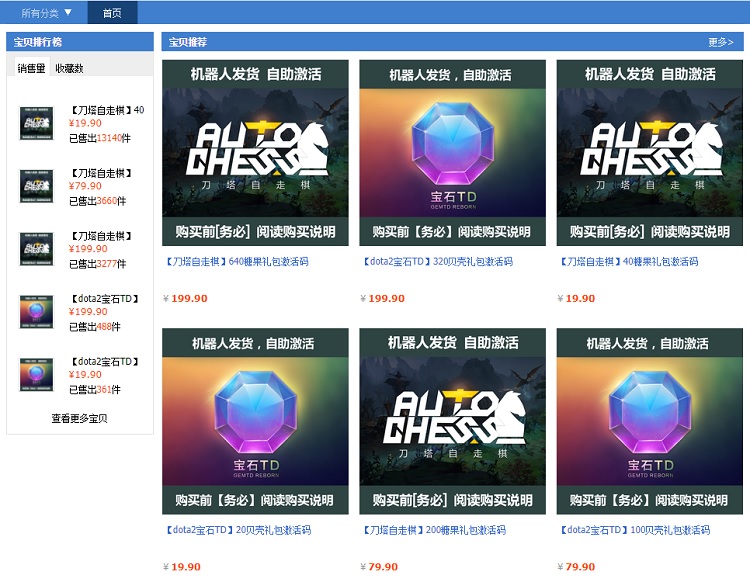Open the 320贝壳礼包 宝石TD product image

[x=452, y=153]
